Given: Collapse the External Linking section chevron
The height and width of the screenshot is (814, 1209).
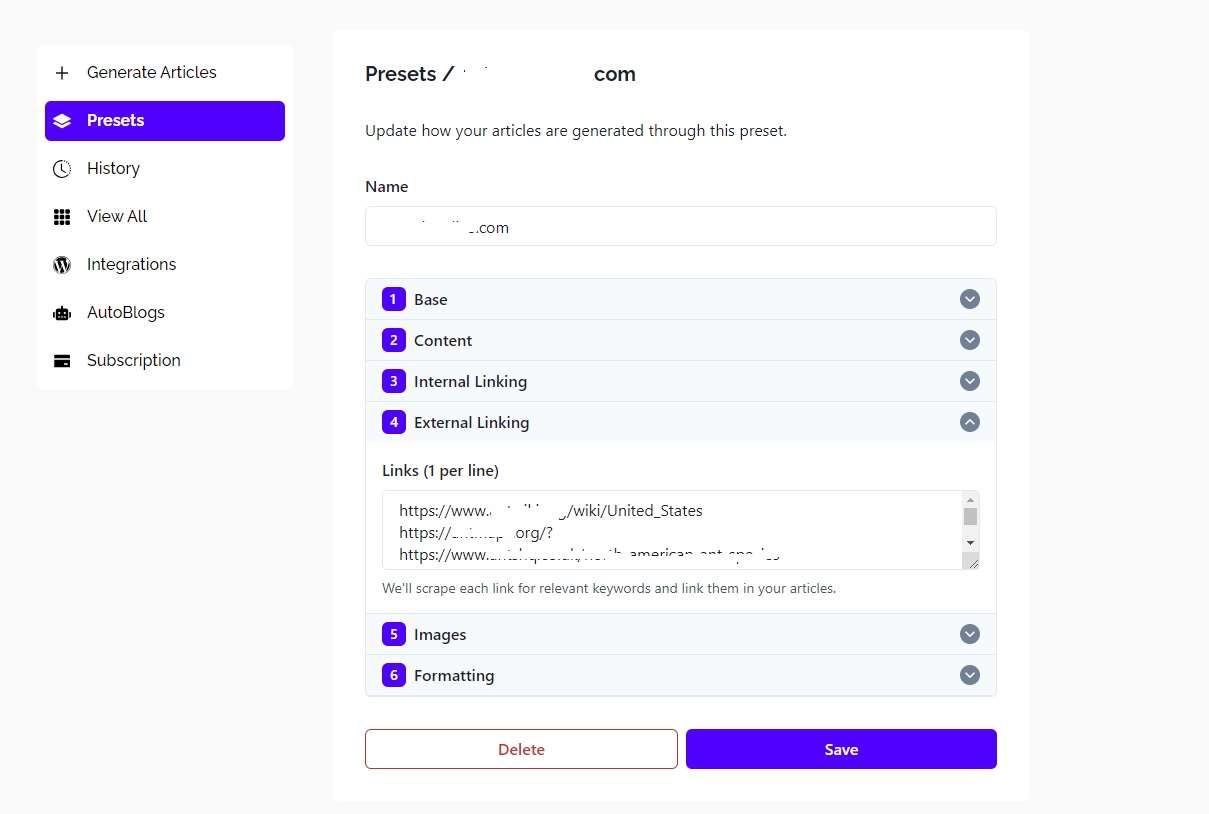Looking at the screenshot, I should click(x=970, y=422).
